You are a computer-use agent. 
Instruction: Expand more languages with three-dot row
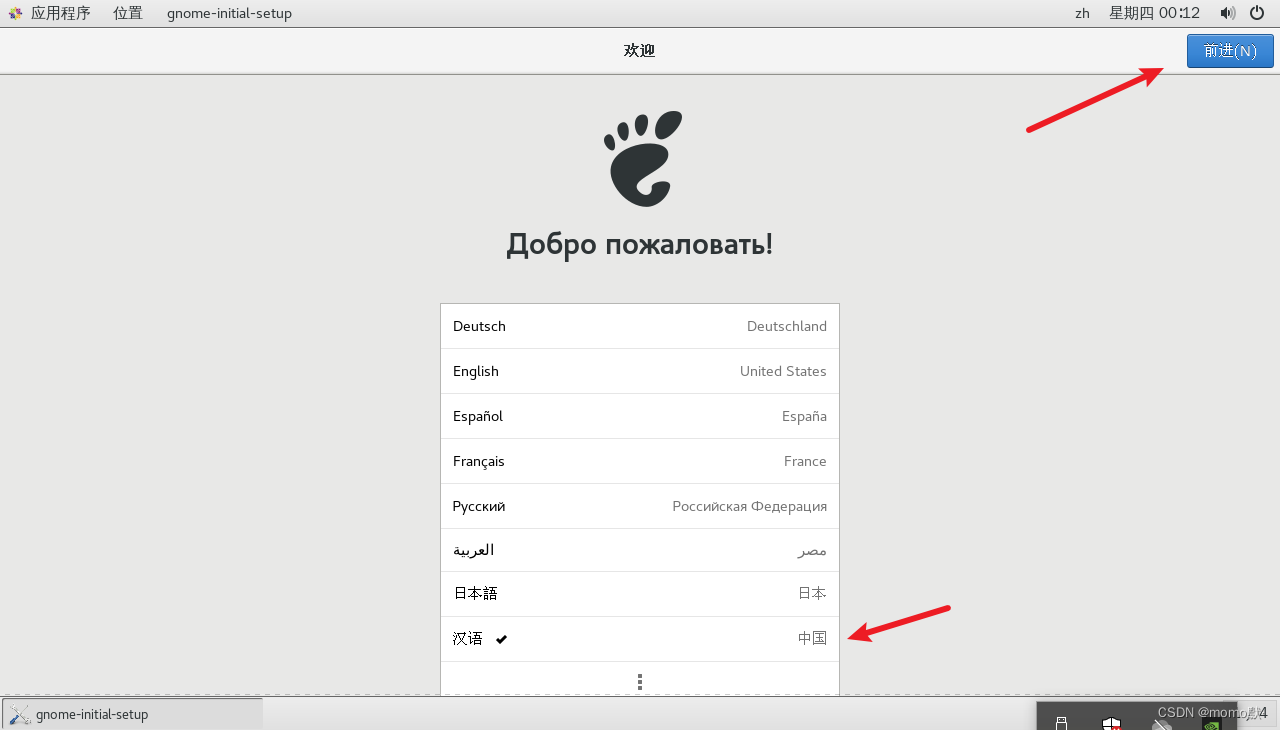pyautogui.click(x=640, y=680)
